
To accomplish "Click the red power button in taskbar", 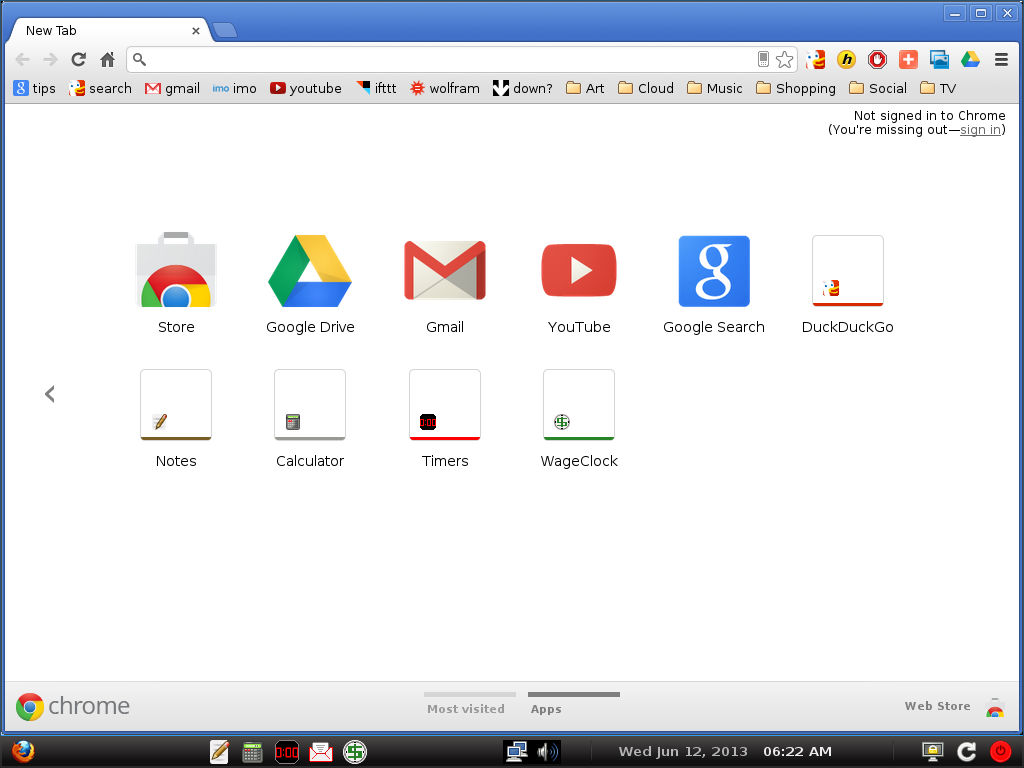I will (x=1000, y=752).
